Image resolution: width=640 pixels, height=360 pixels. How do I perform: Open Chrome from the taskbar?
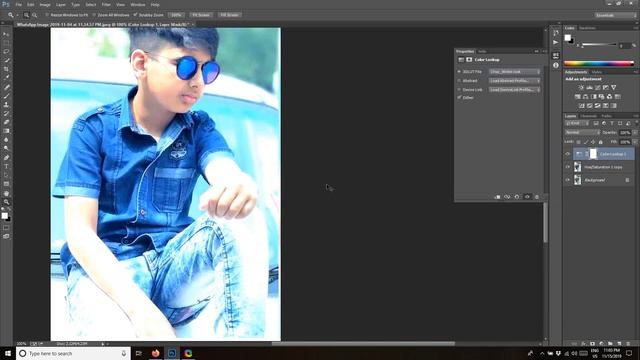tap(188, 353)
